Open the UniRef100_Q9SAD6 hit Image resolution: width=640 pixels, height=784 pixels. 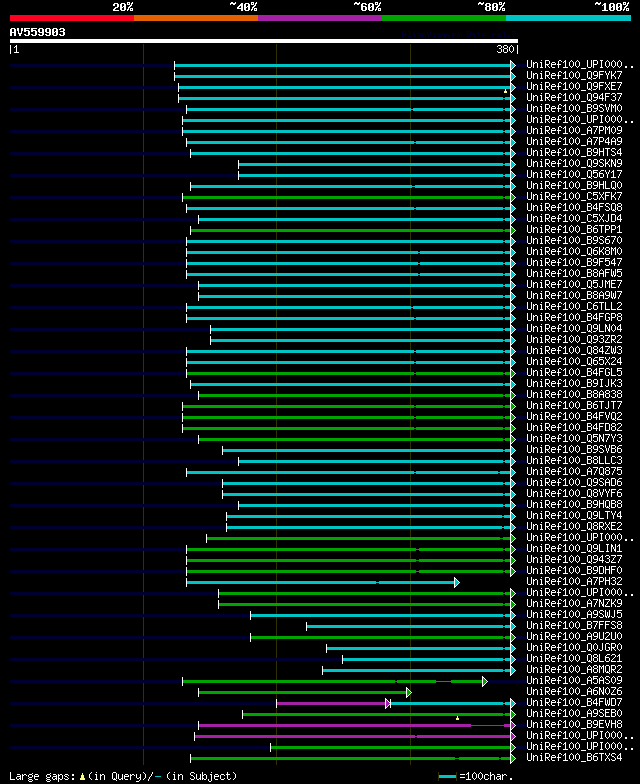tap(574, 482)
